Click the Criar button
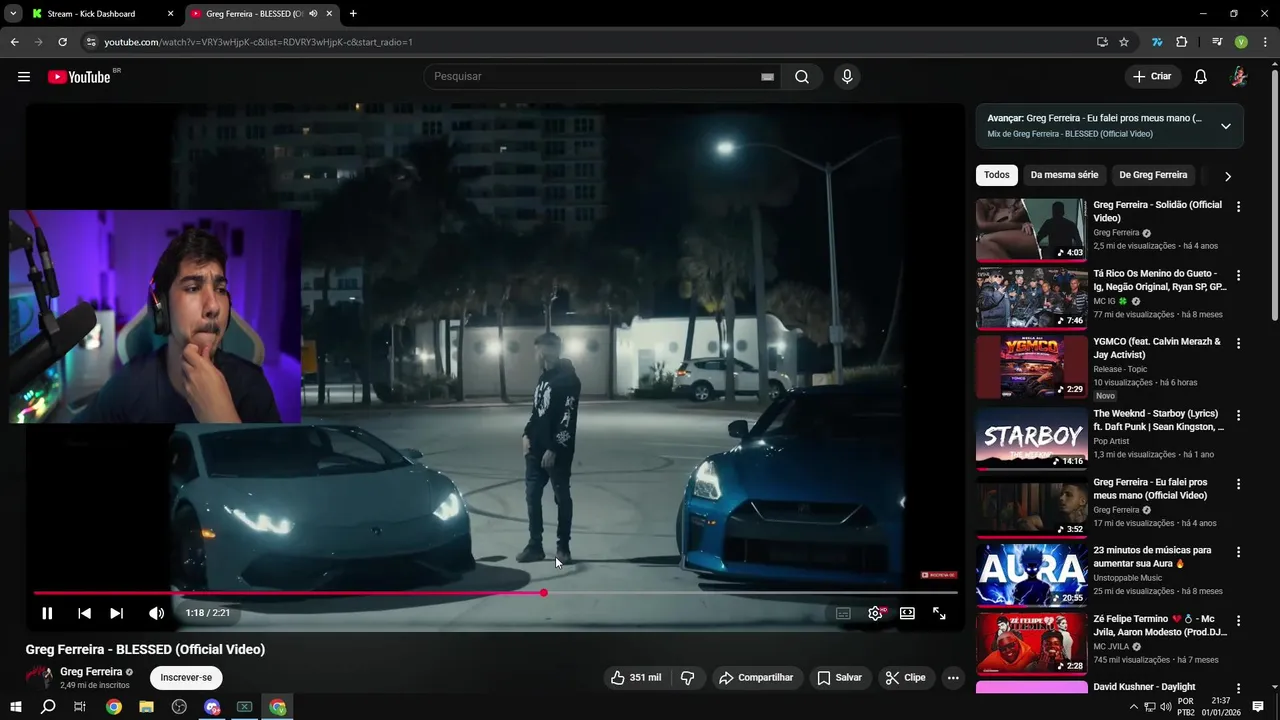Image resolution: width=1280 pixels, height=720 pixels. coord(1152,77)
